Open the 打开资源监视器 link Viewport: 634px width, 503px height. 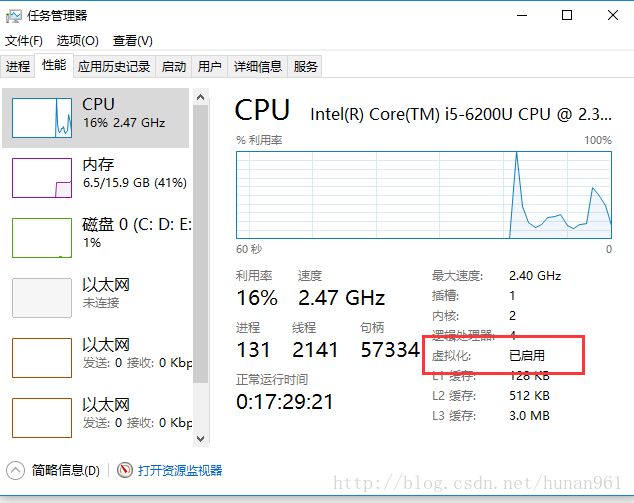click(180, 470)
